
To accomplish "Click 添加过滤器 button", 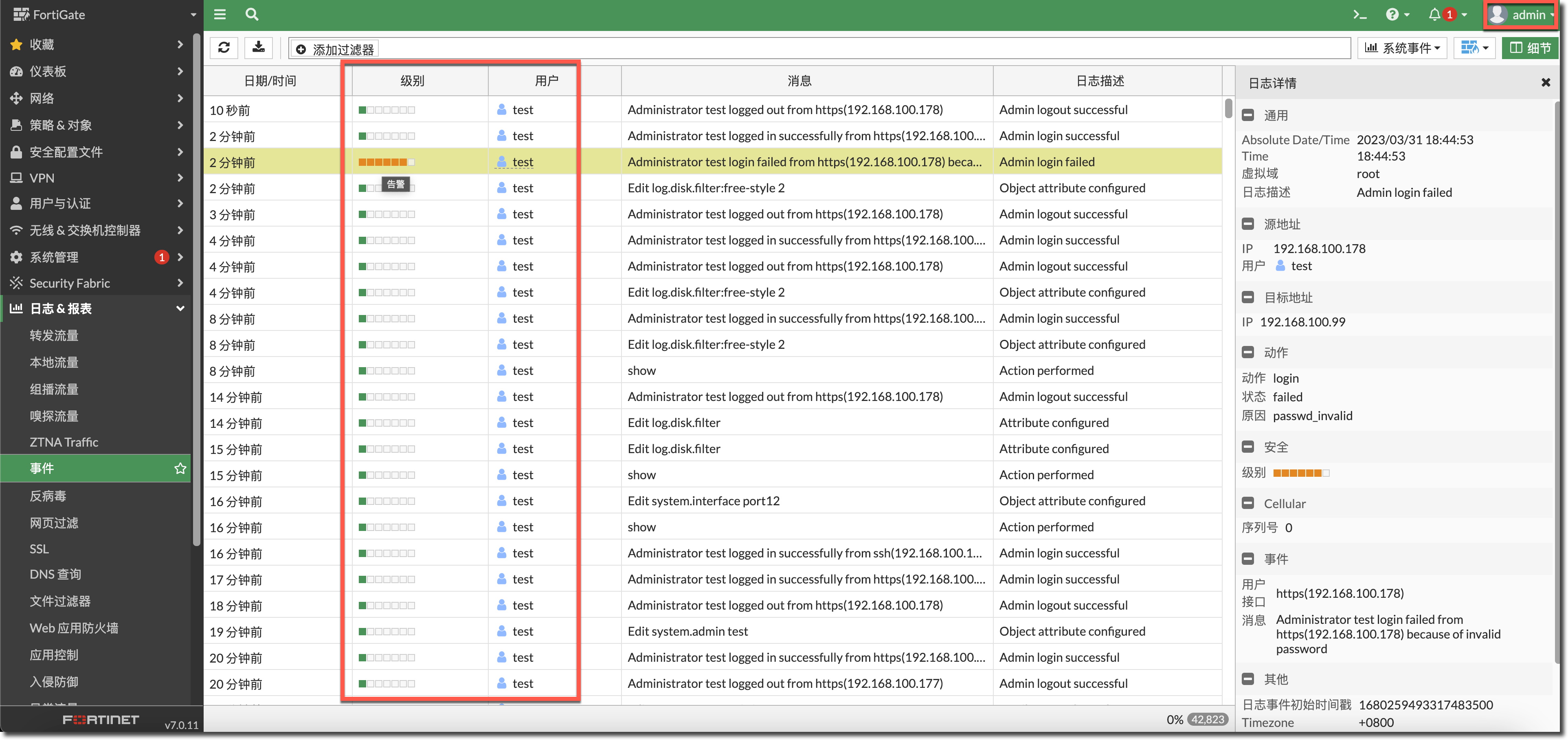I will [x=334, y=49].
